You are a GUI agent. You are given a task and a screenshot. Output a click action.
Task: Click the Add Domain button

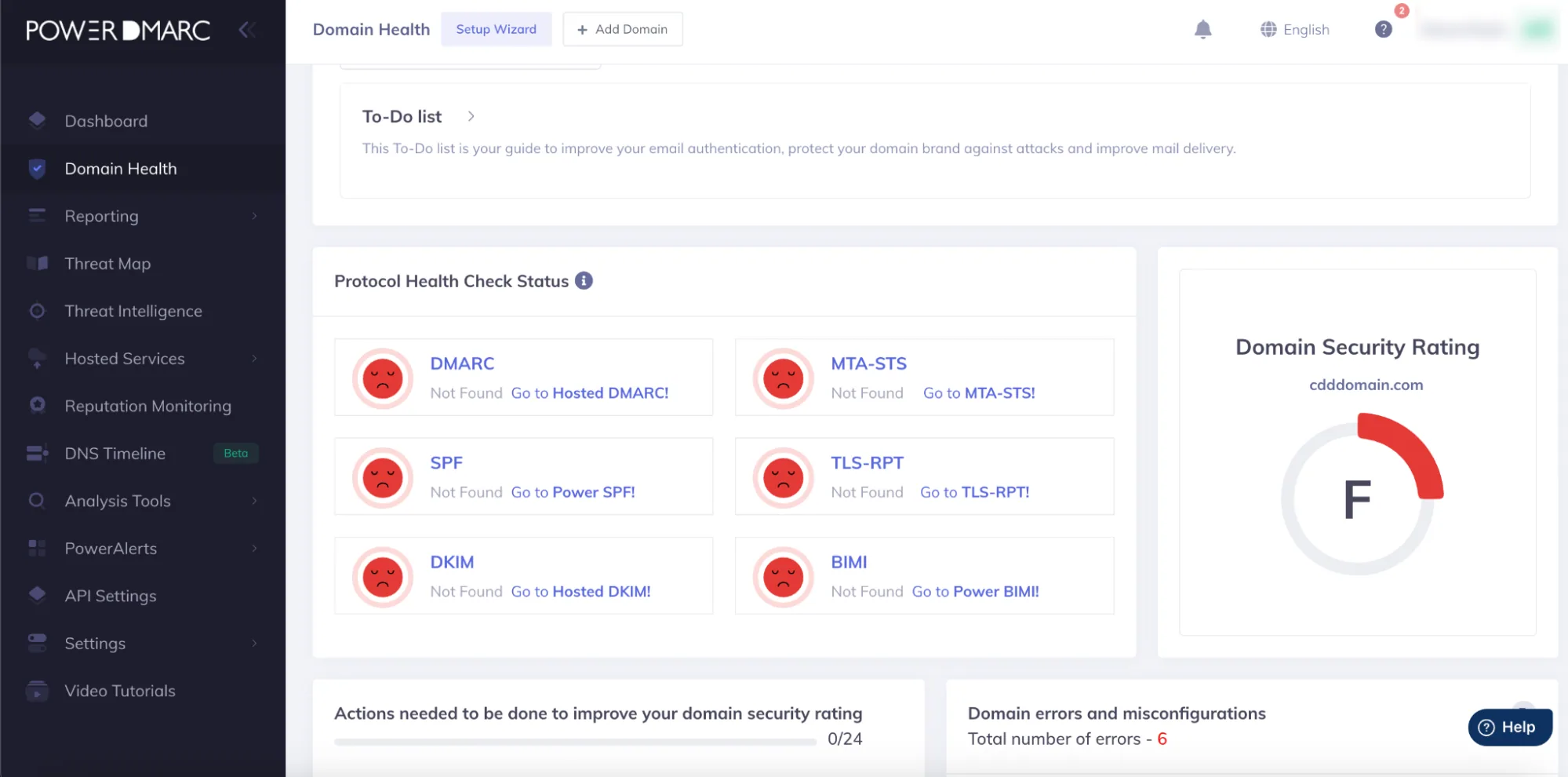point(623,29)
